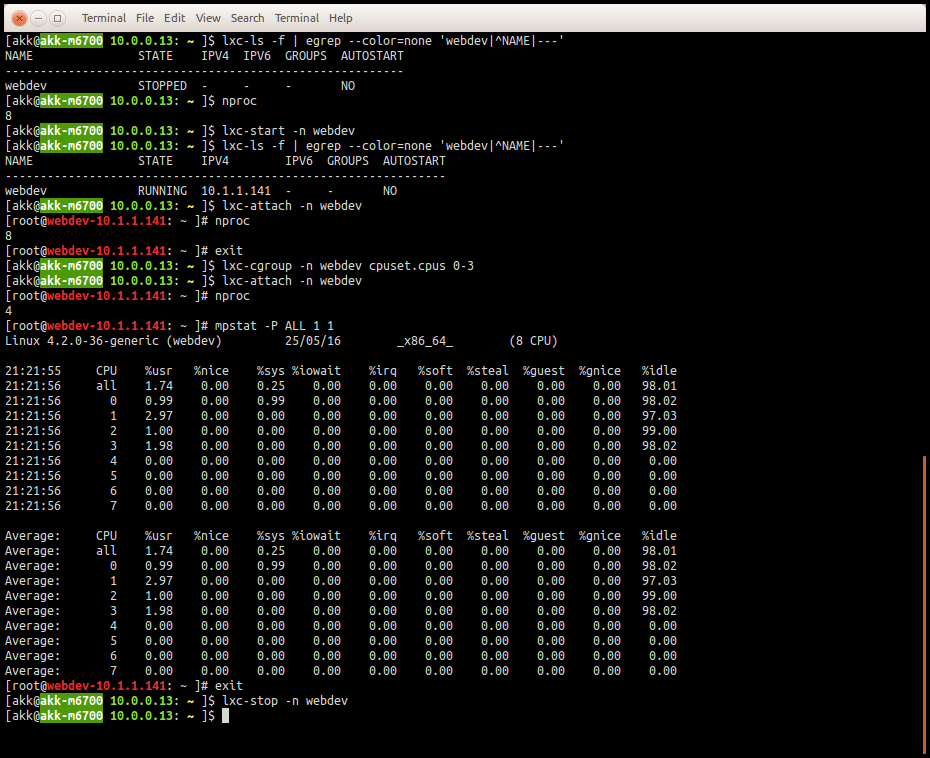Click the nproc output '4'
This screenshot has height=758, width=930.
point(8,310)
